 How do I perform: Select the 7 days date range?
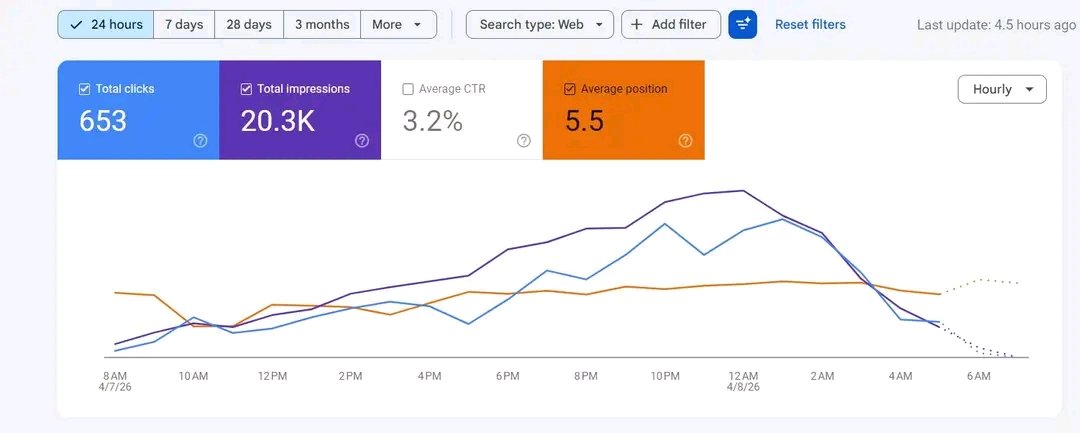tap(184, 25)
